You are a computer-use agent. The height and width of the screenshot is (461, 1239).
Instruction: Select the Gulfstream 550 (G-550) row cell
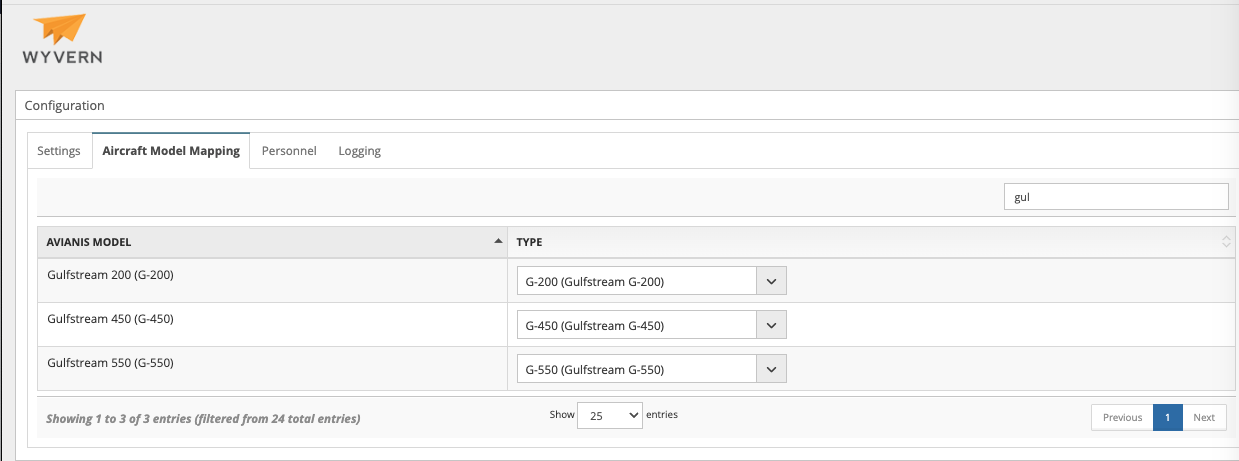coord(111,362)
